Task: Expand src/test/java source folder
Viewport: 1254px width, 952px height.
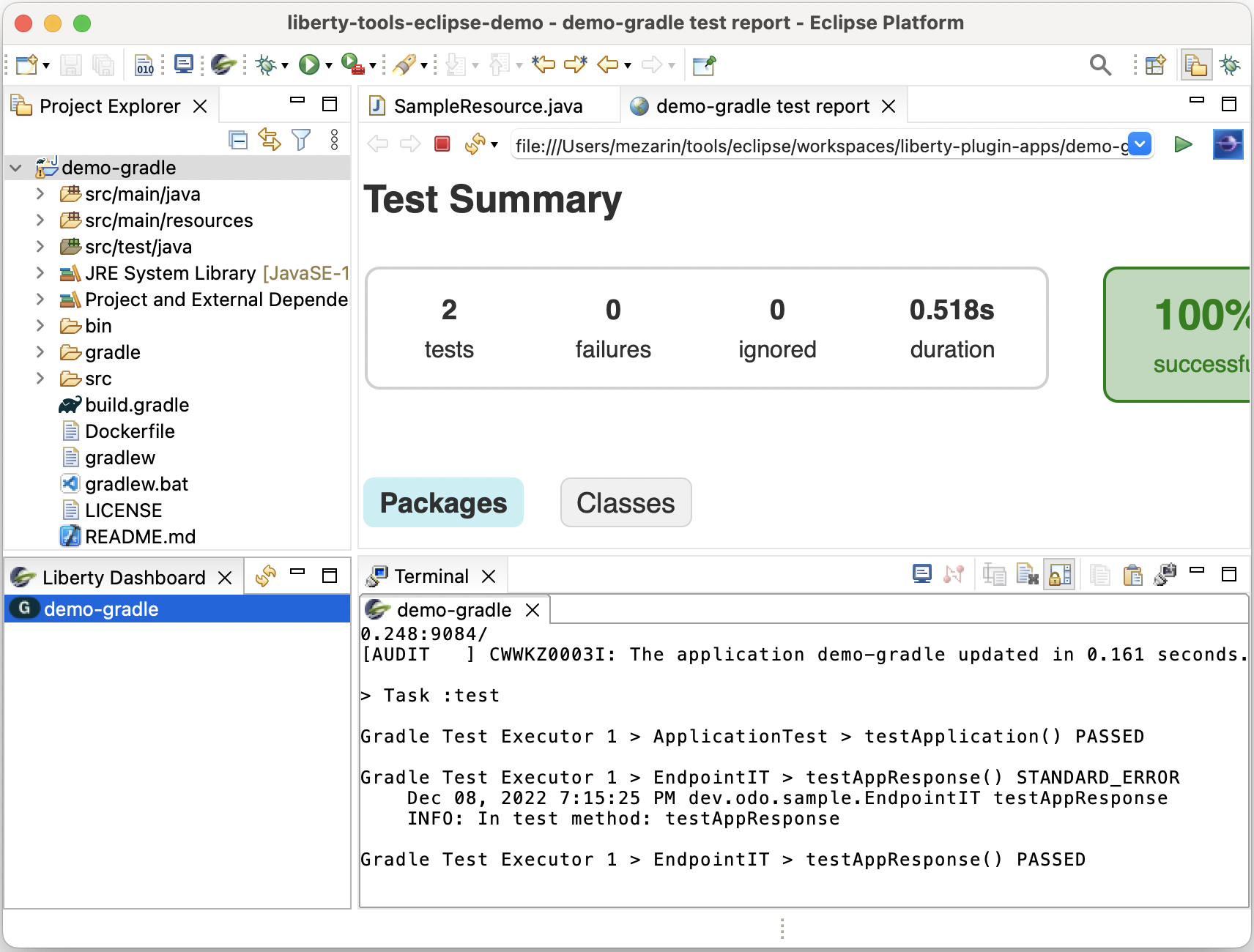Action: pyautogui.click(x=40, y=247)
